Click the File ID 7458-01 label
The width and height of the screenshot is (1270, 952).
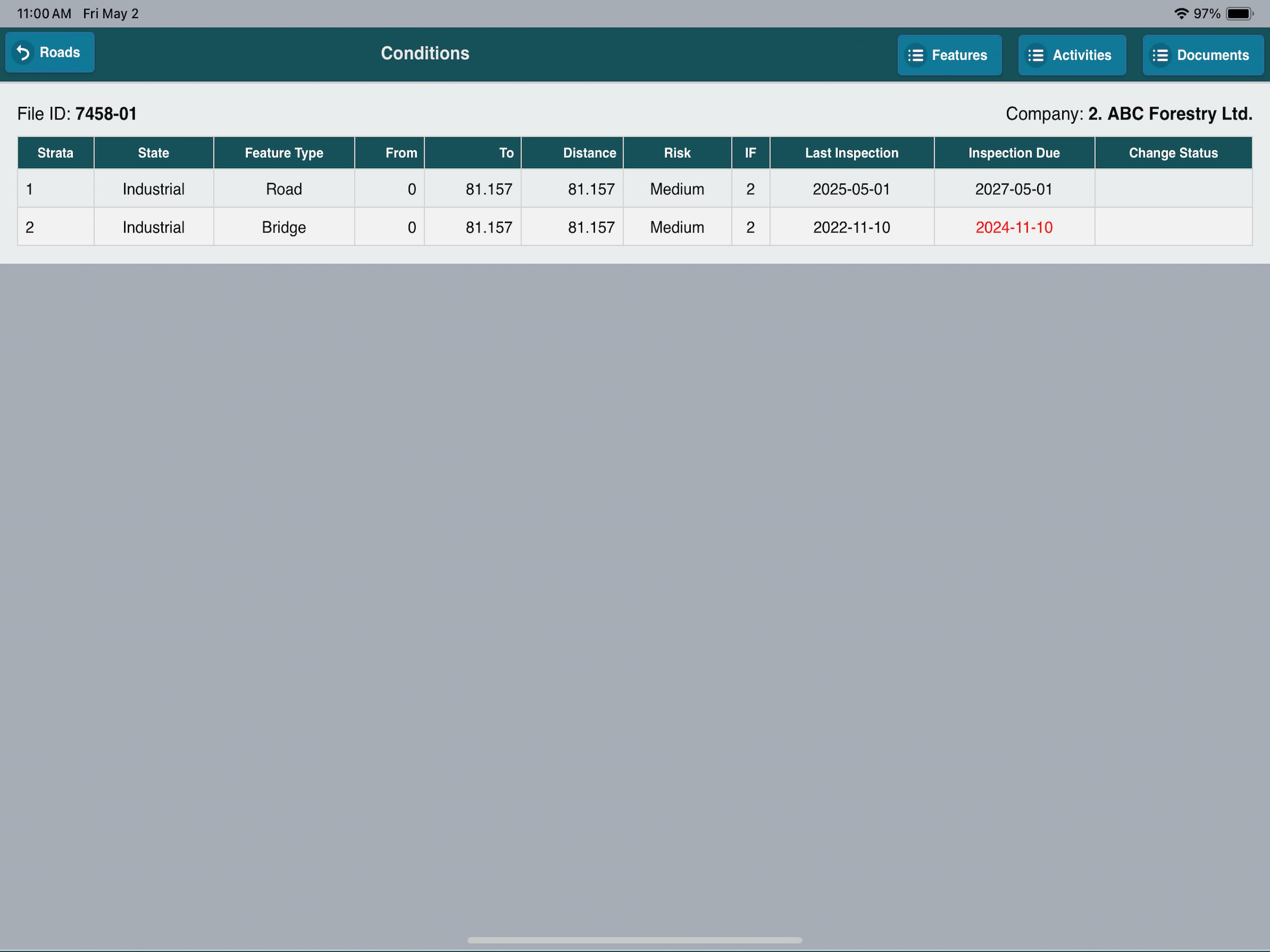click(77, 114)
